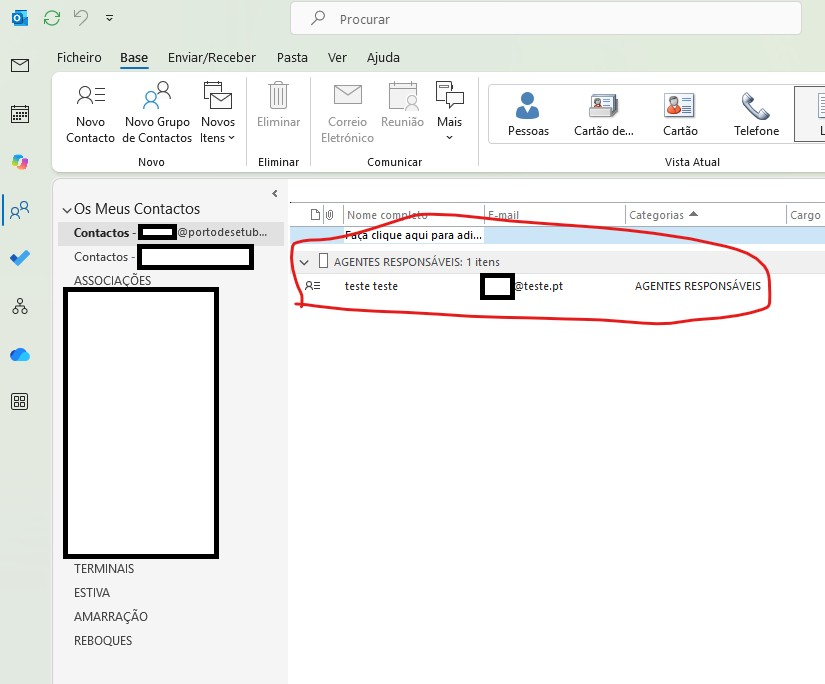This screenshot has width=825, height=684.
Task: Open the TERMINAIS contacts folder
Action: (104, 569)
